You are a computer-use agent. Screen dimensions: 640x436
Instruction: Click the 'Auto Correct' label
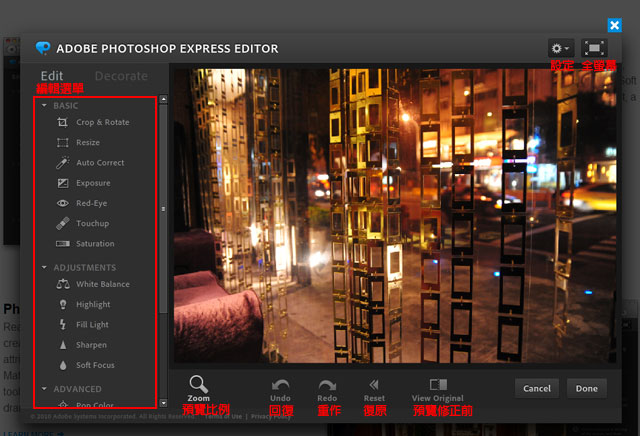100,162
